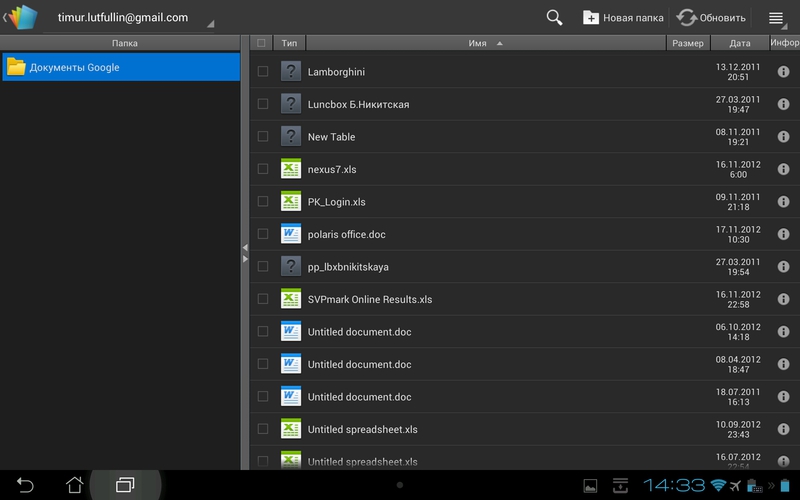Open the download notification icon

[x=620, y=486]
